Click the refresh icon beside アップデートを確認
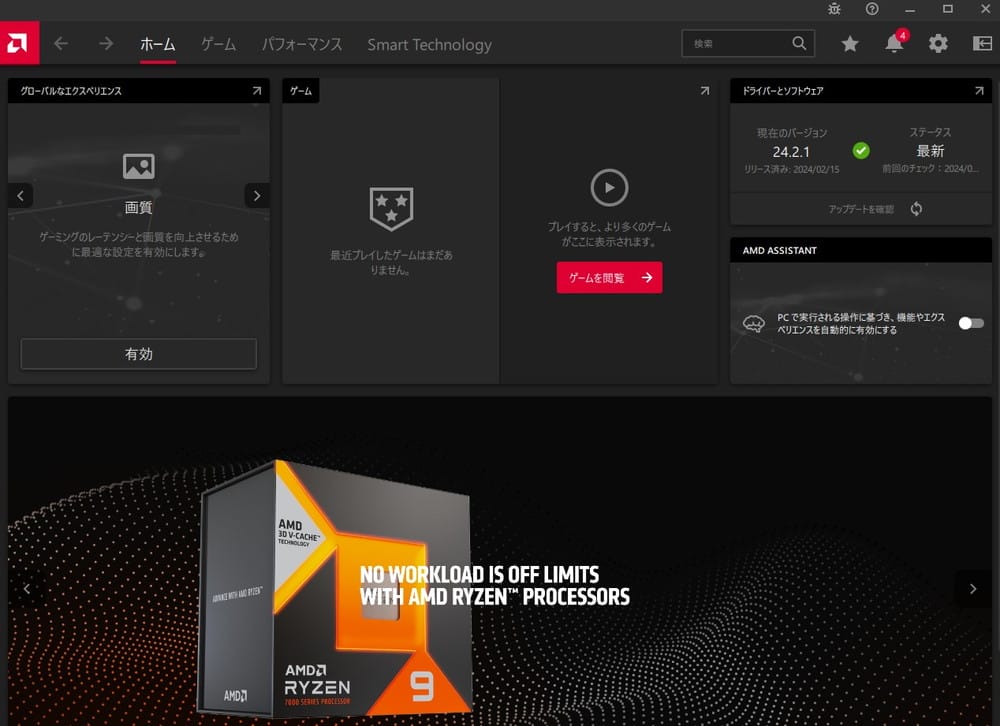Image resolution: width=1000 pixels, height=726 pixels. click(916, 209)
